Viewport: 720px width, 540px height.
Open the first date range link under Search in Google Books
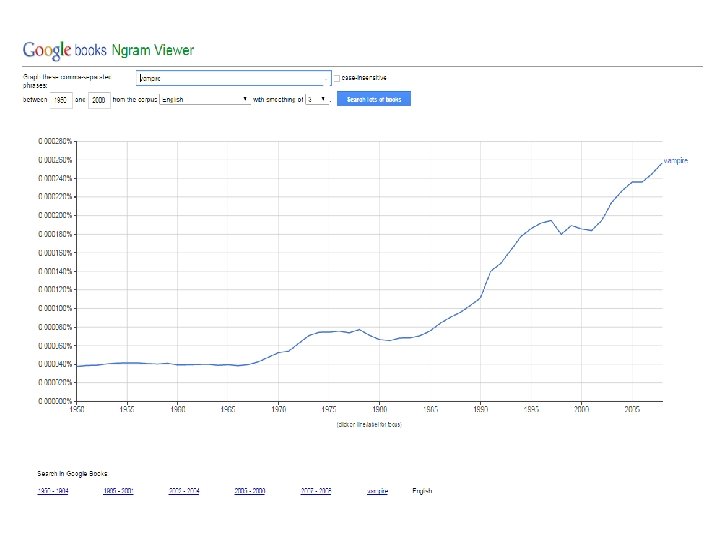coord(51,491)
